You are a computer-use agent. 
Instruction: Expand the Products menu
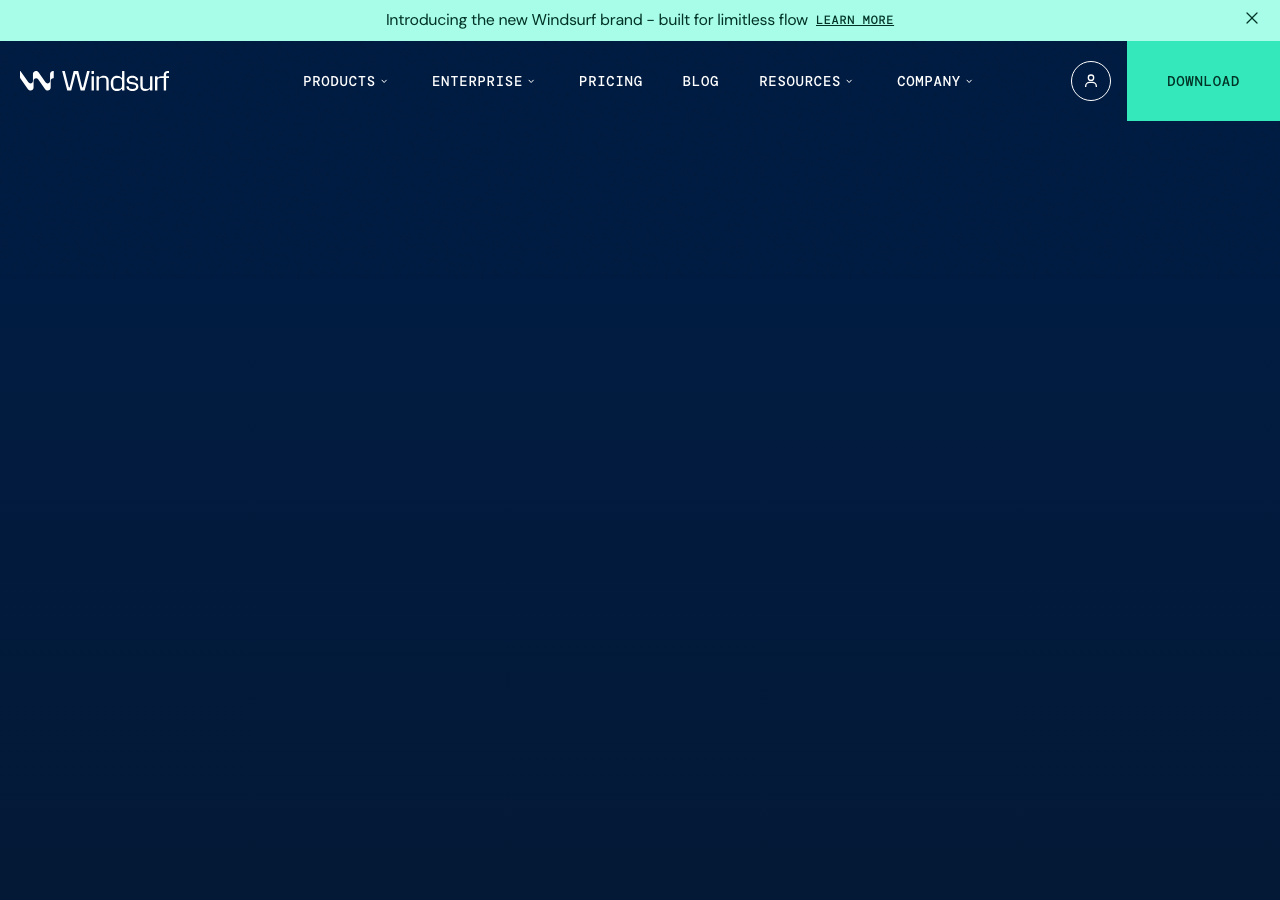click(x=346, y=81)
